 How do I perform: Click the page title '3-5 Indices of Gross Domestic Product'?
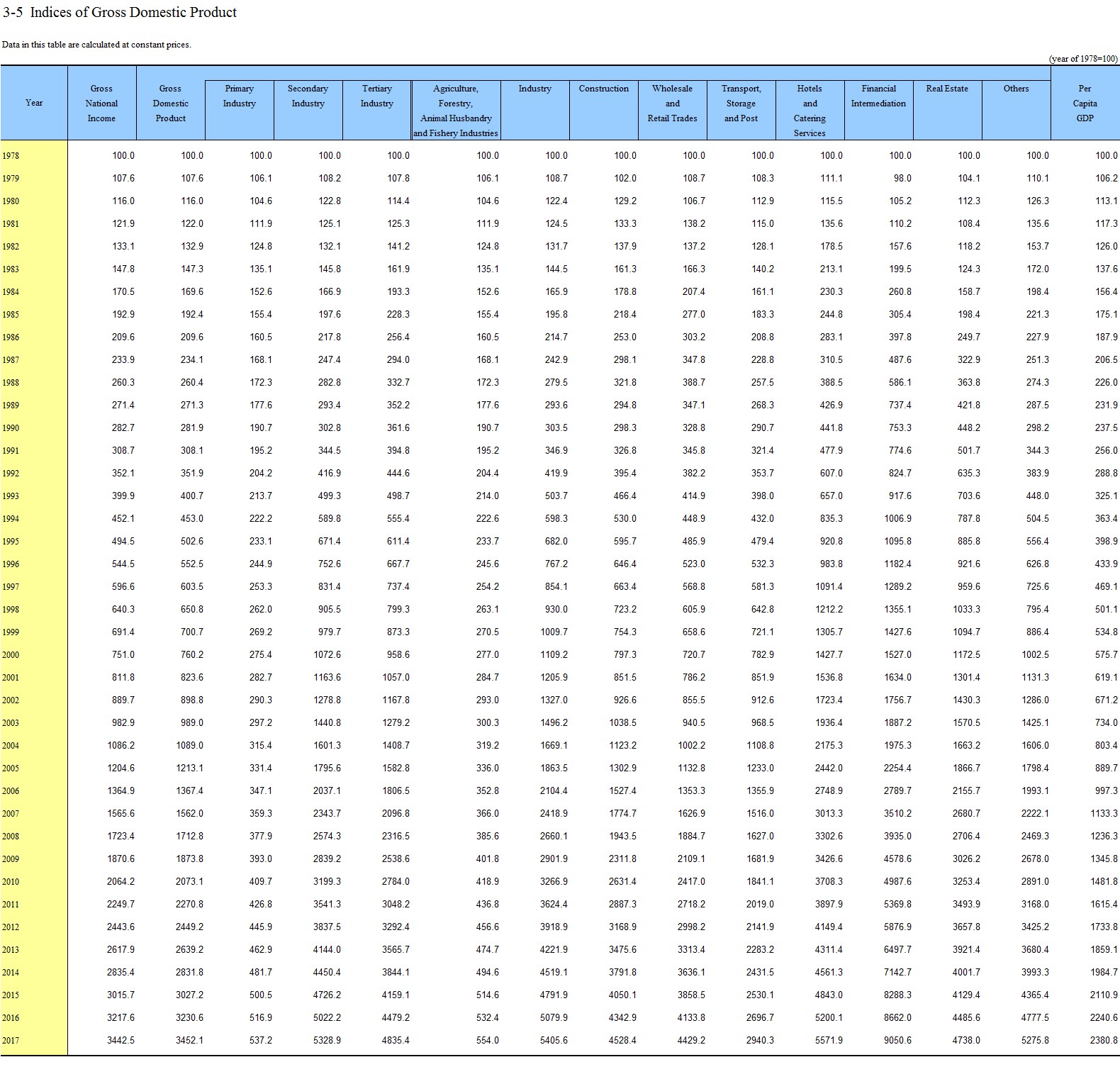tap(120, 12)
